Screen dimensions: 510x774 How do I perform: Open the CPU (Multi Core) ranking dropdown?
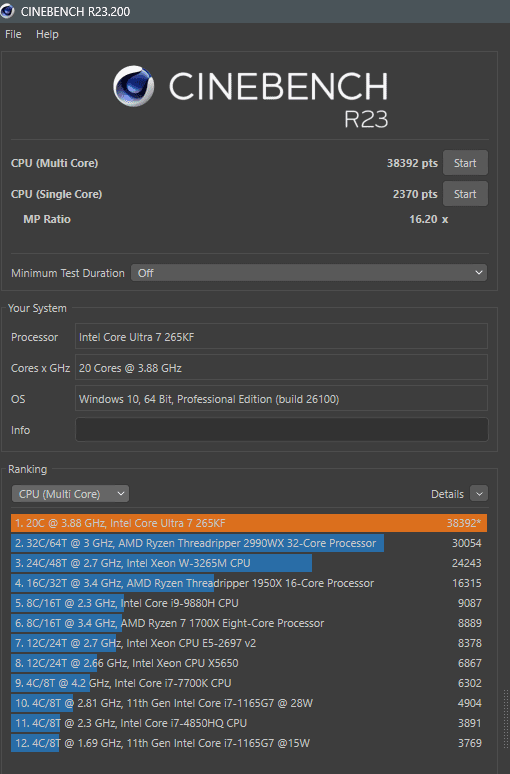(71, 494)
